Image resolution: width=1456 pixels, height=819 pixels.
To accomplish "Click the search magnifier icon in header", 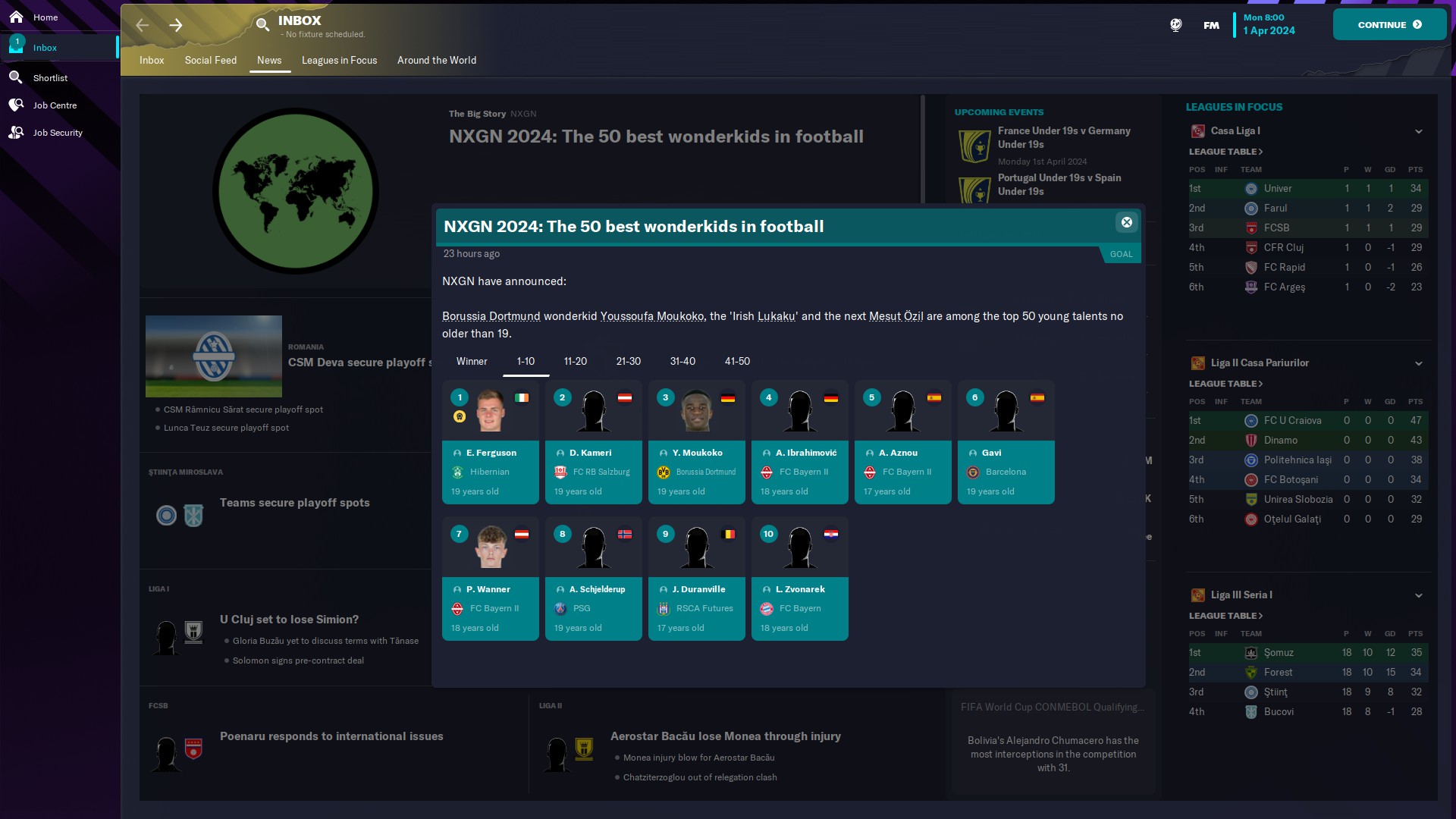I will tap(262, 25).
